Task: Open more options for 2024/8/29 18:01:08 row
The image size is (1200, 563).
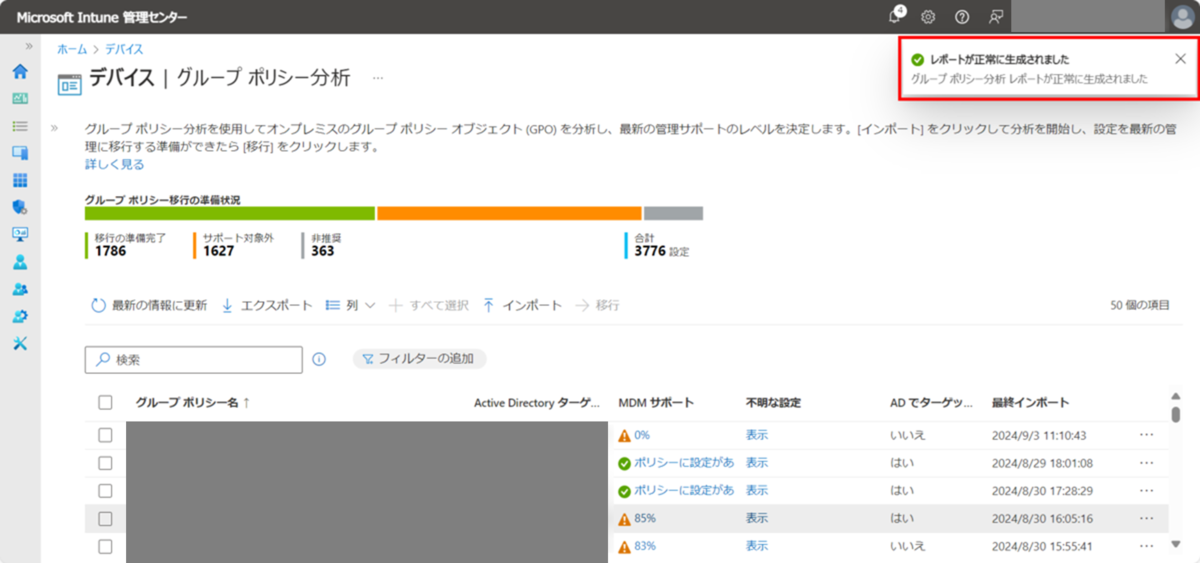Action: pos(1146,463)
